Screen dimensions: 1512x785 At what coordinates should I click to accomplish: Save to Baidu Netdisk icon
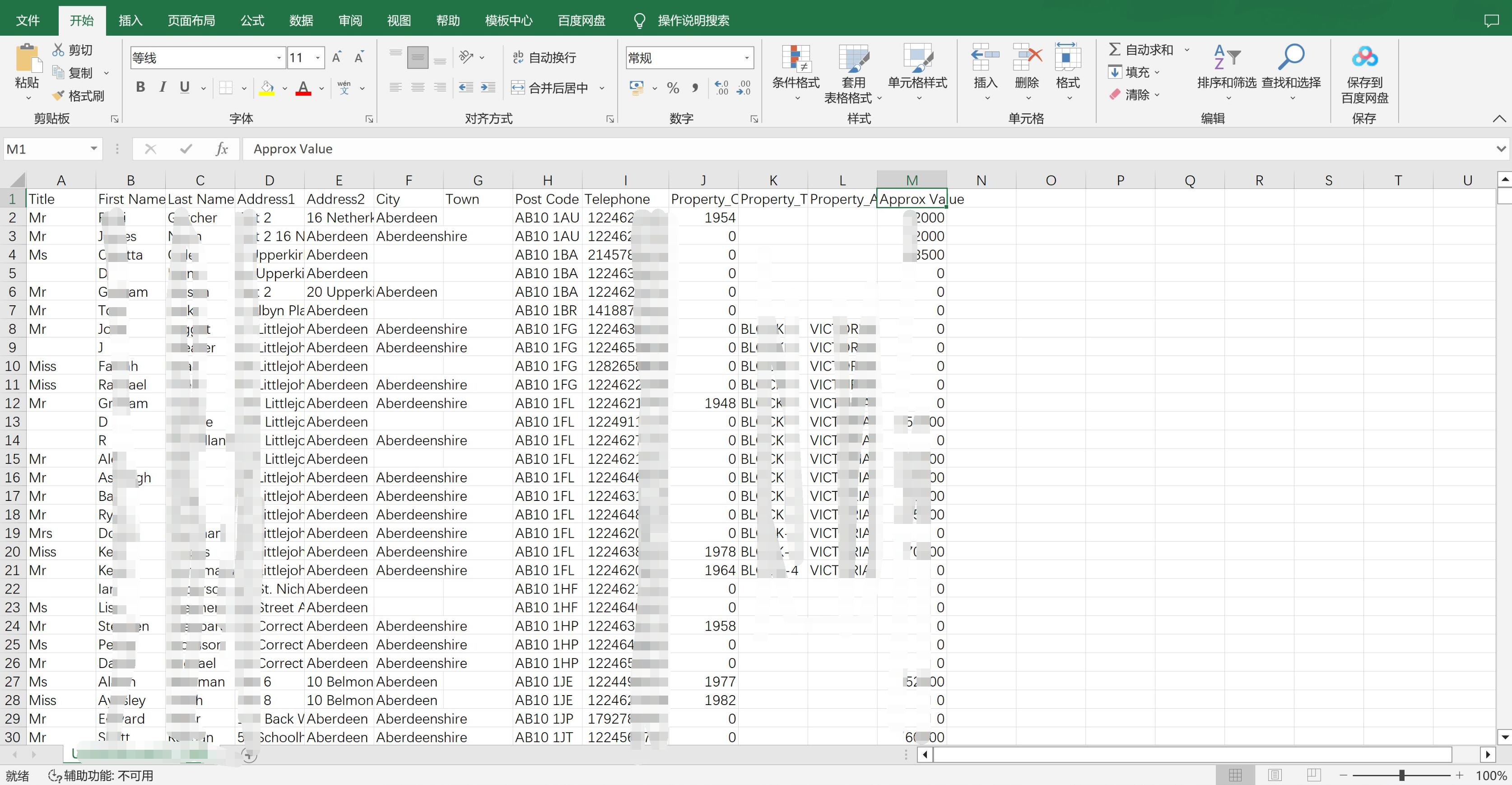click(1365, 57)
